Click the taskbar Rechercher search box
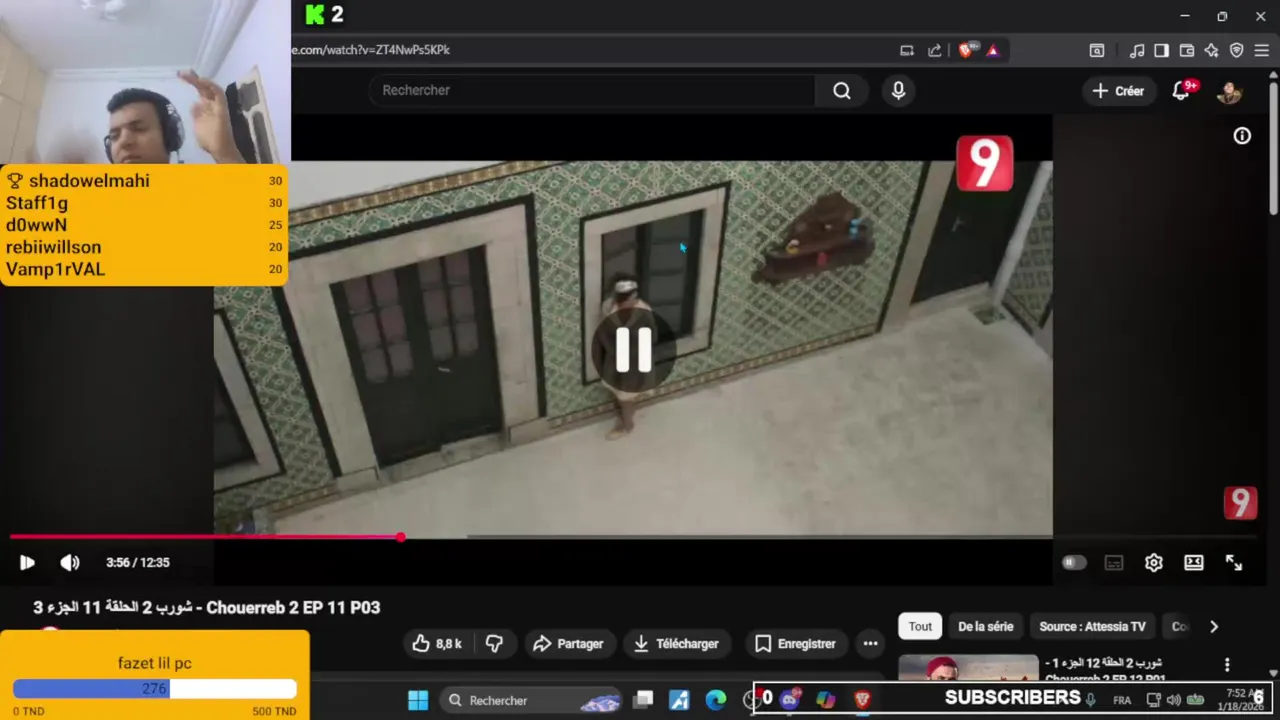This screenshot has width=1280, height=720. pyautogui.click(x=530, y=700)
